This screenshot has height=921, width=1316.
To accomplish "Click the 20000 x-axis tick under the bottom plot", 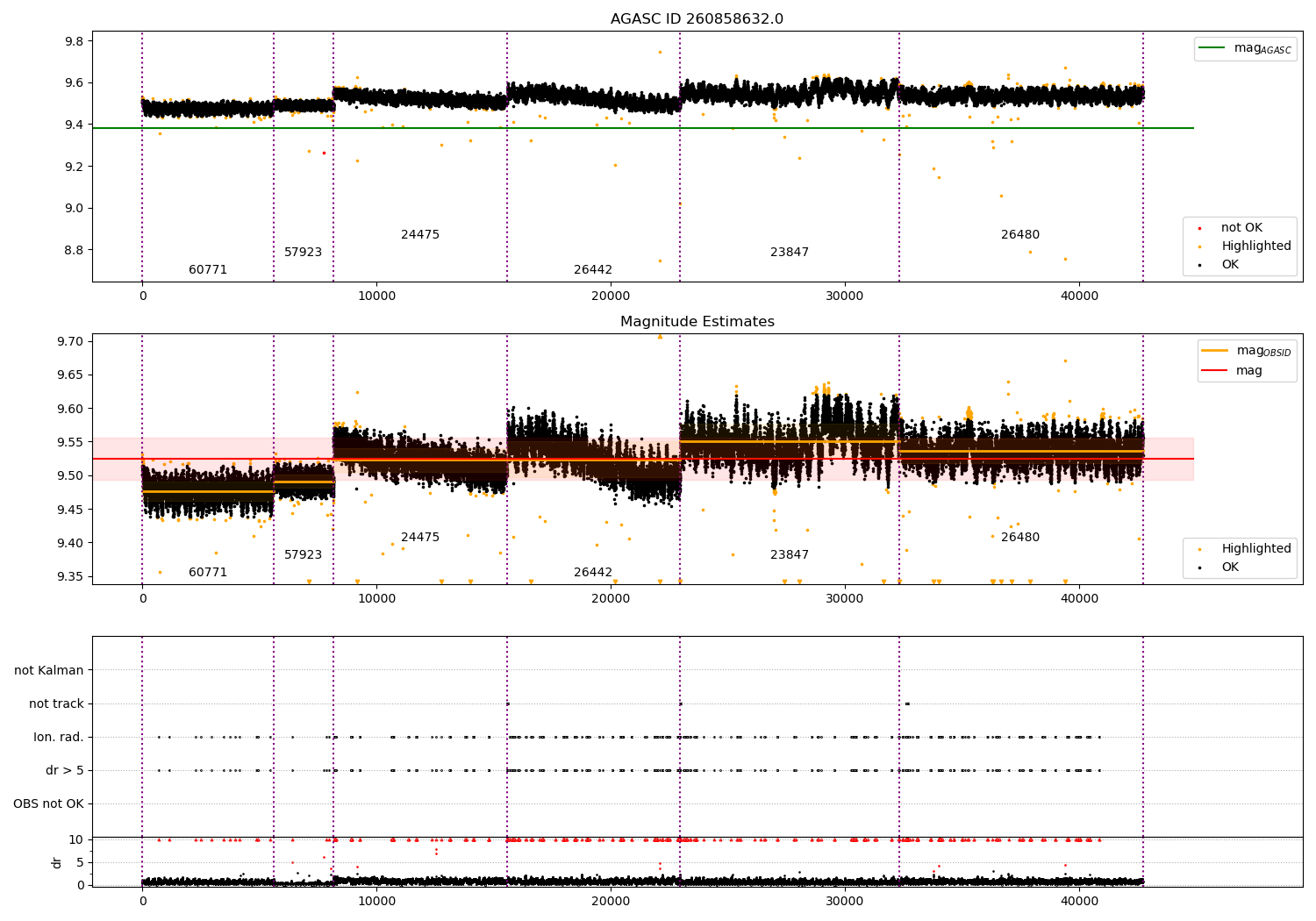I will click(611, 901).
